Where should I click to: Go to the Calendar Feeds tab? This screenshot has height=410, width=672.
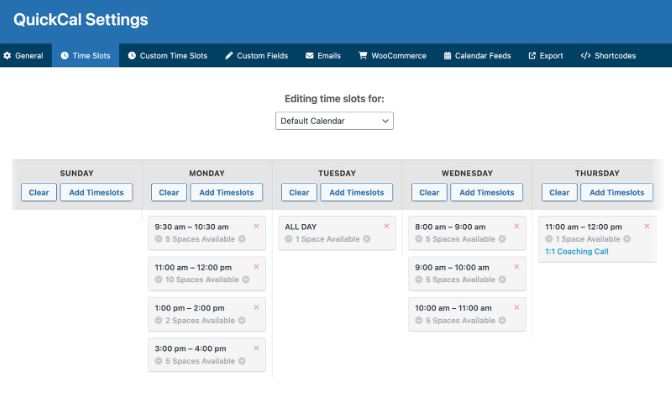(477, 56)
